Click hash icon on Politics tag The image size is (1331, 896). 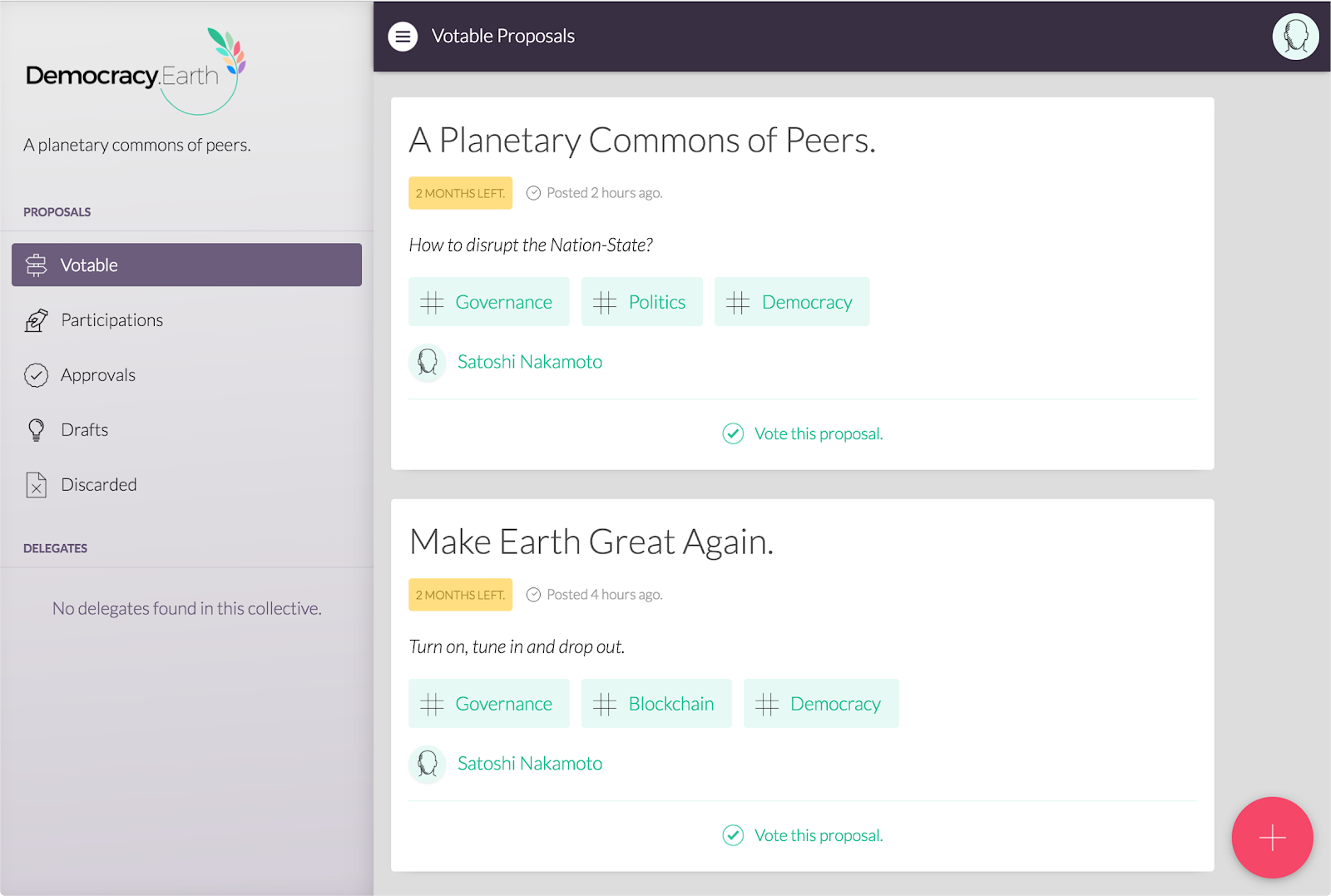pos(605,302)
